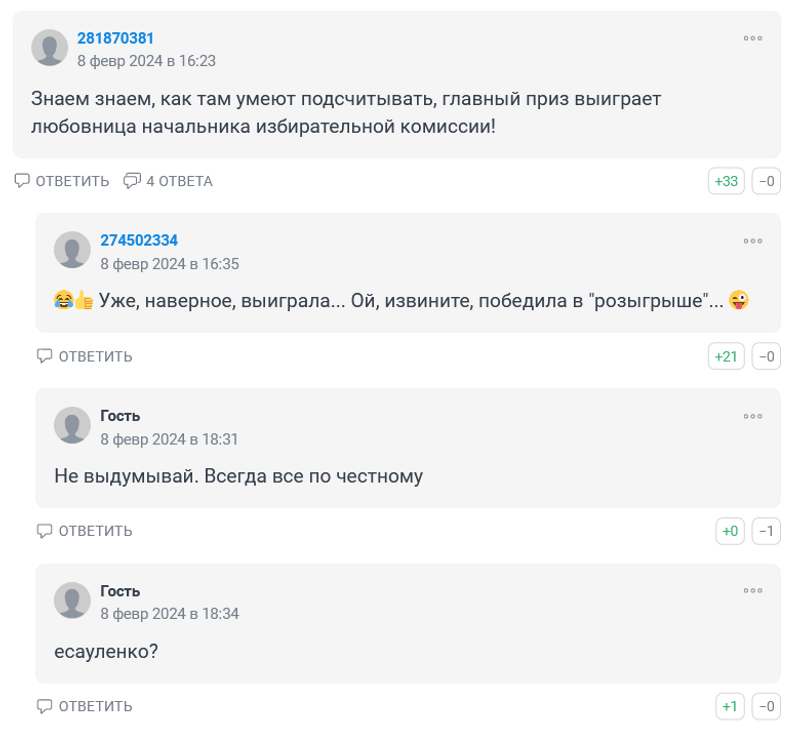Image resolution: width=800 pixels, height=731 pixels.
Task: Upvote the top comment showing +33
Action: tap(726, 181)
